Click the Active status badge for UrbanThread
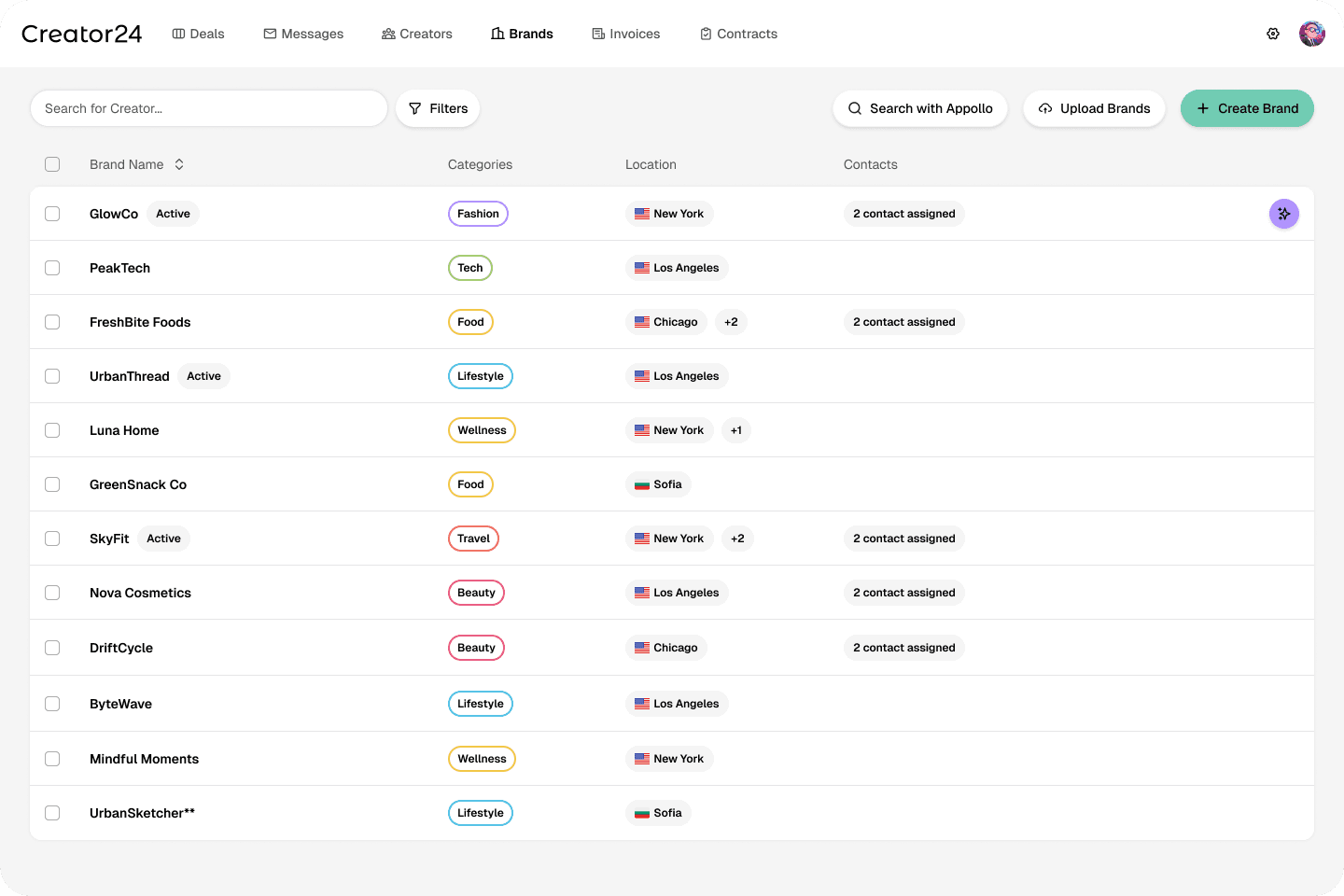Viewport: 1344px width, 896px height. [x=203, y=376]
